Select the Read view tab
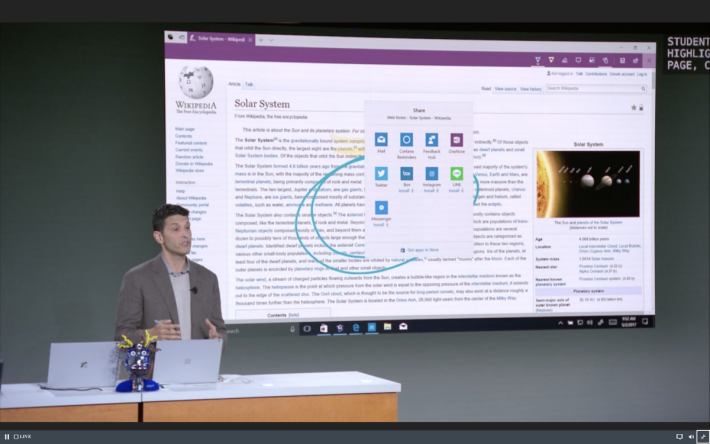Image resolution: width=710 pixels, height=444 pixels. (x=486, y=89)
